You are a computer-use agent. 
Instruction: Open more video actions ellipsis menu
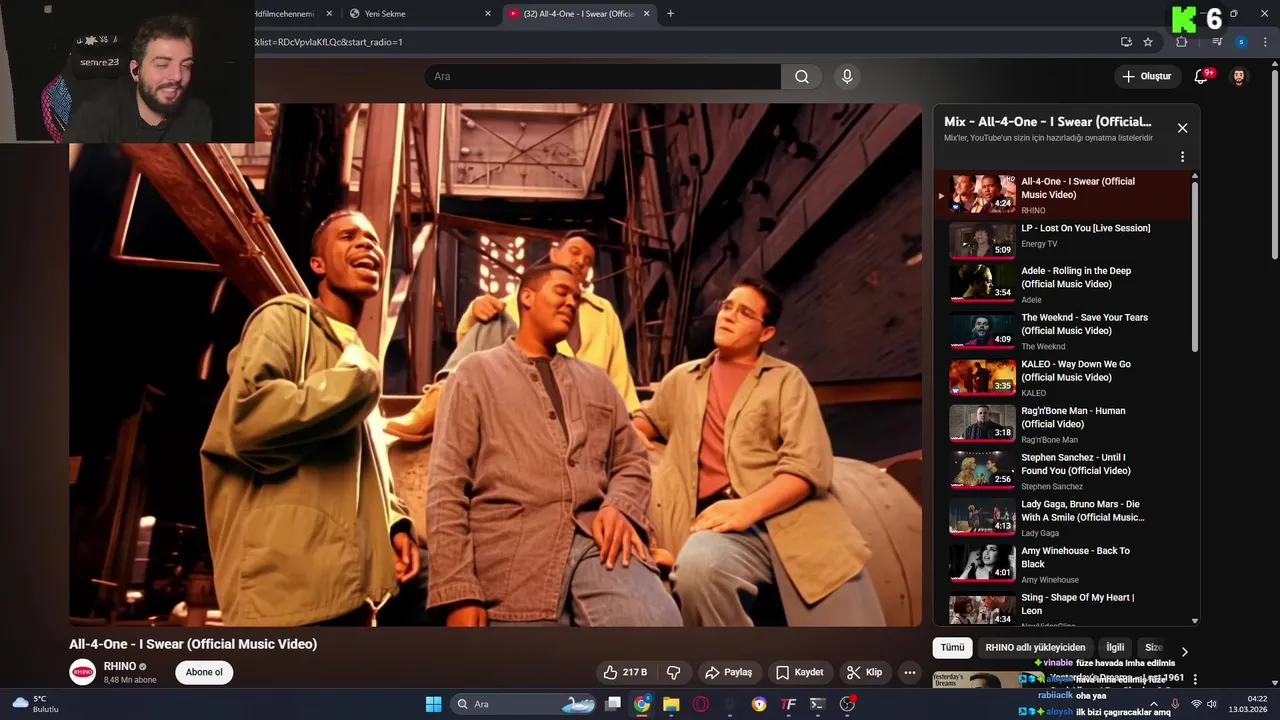click(910, 672)
